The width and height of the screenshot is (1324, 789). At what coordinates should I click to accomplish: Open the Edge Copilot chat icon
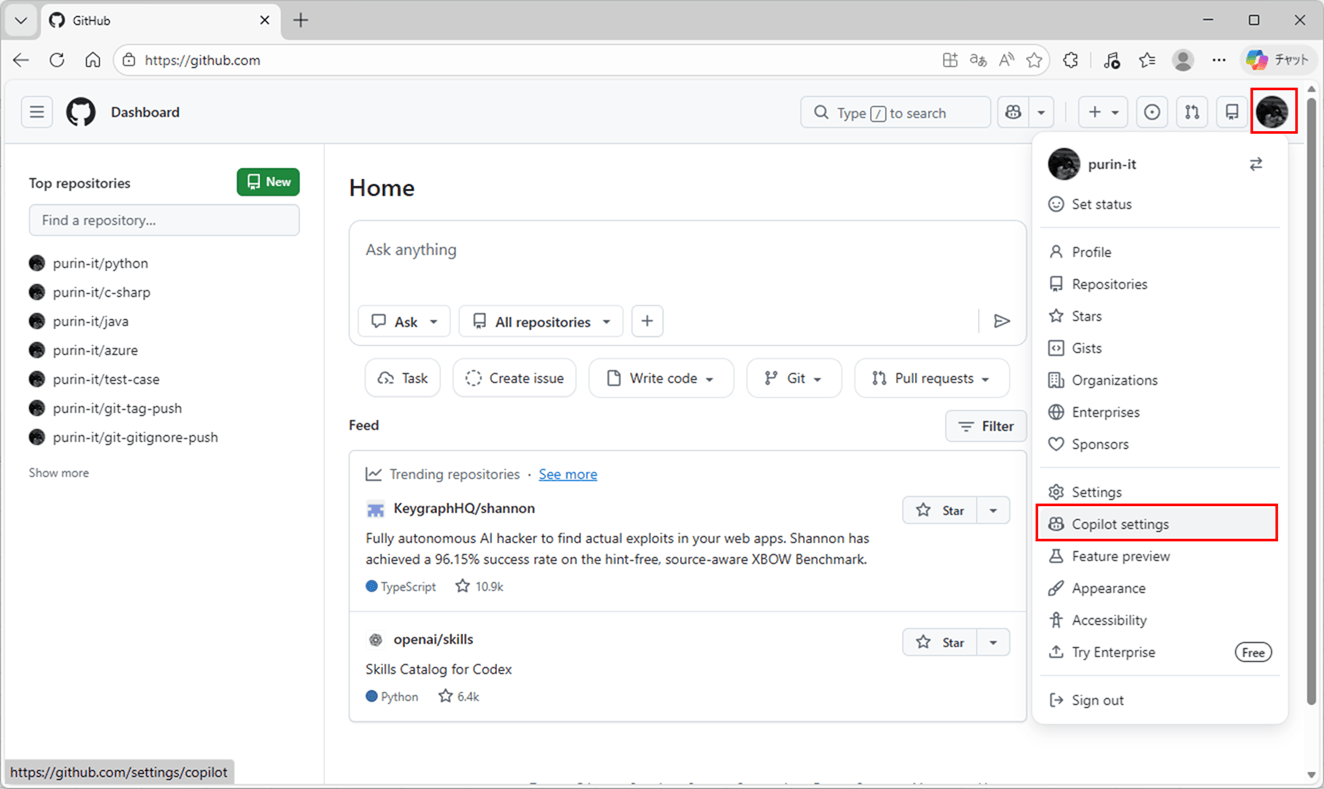coord(1257,60)
